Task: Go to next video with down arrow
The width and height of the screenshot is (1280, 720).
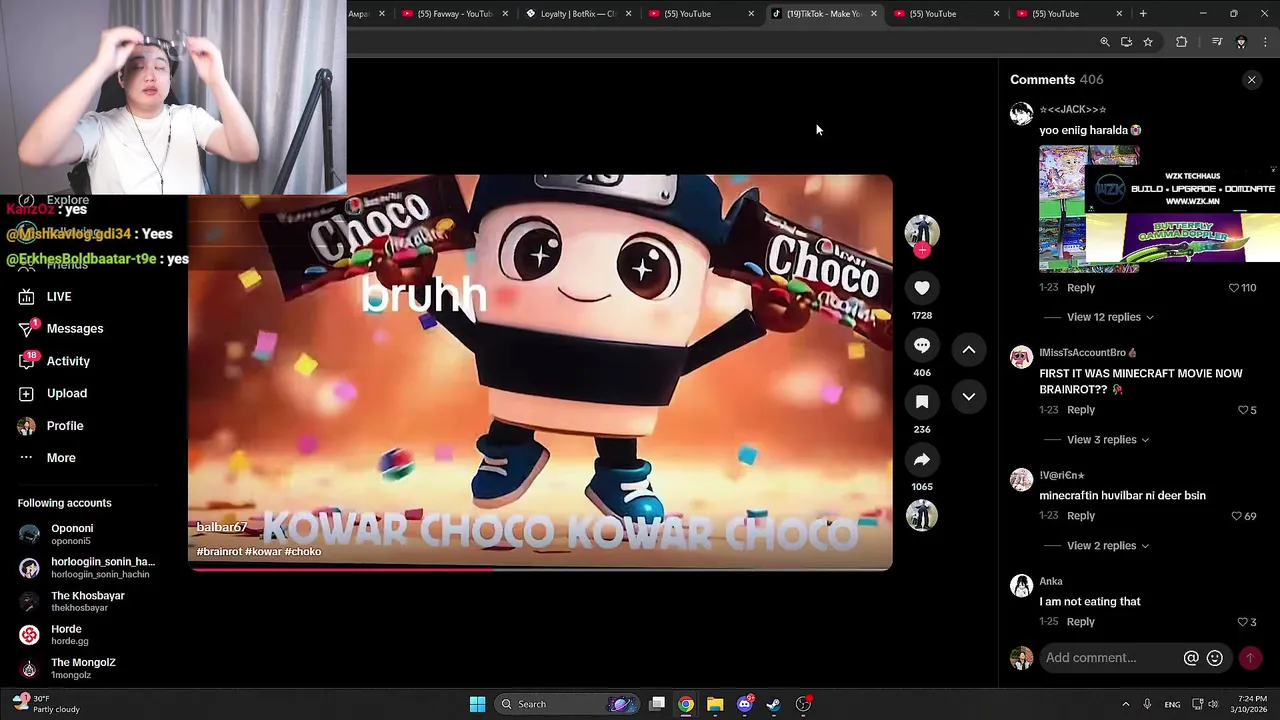Action: [x=969, y=397]
